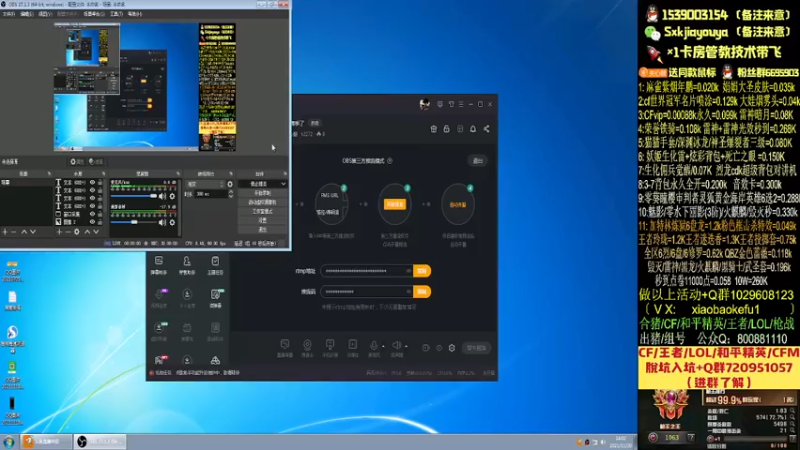Expand speaker options arrow in streaming app
The width and height of the screenshot is (800, 450).
pyautogui.click(x=406, y=346)
